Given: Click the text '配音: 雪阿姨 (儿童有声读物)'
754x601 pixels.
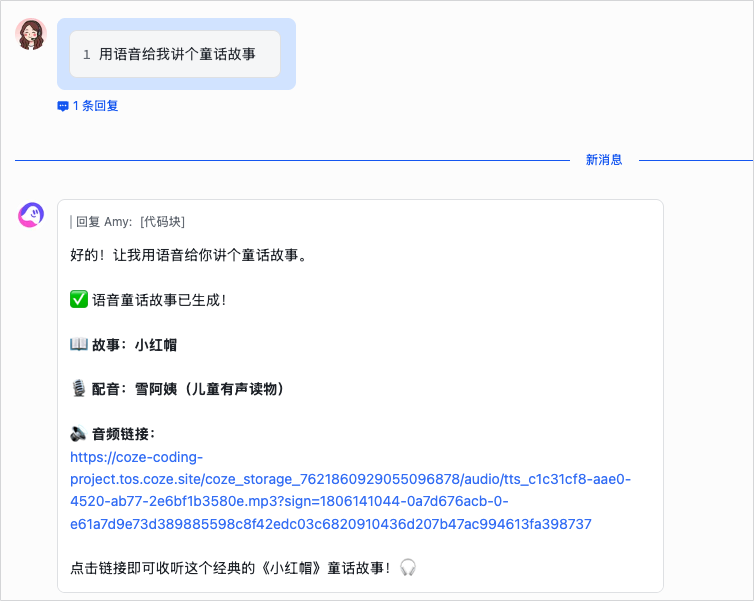Looking at the screenshot, I should (188, 389).
